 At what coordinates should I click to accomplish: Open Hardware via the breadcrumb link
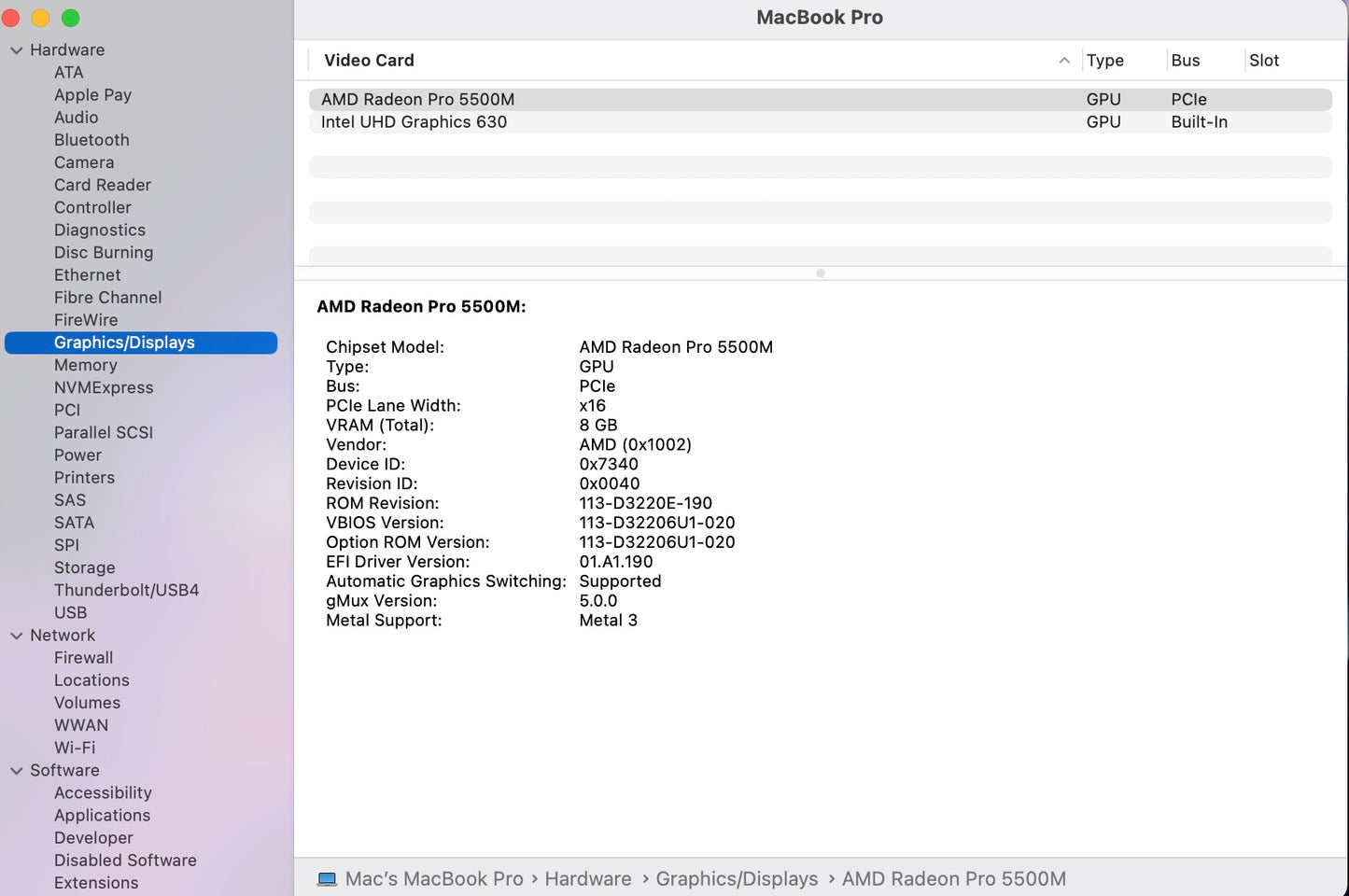click(x=587, y=878)
